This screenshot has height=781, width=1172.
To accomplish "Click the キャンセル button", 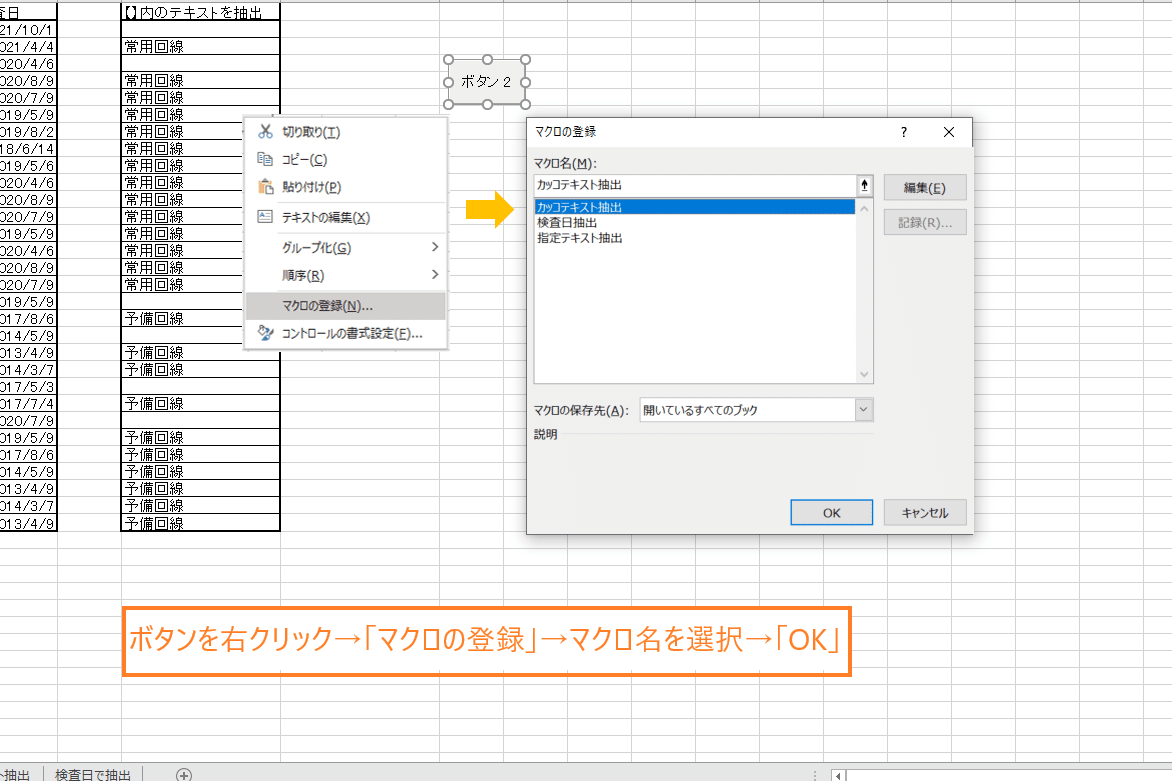I will point(925,513).
